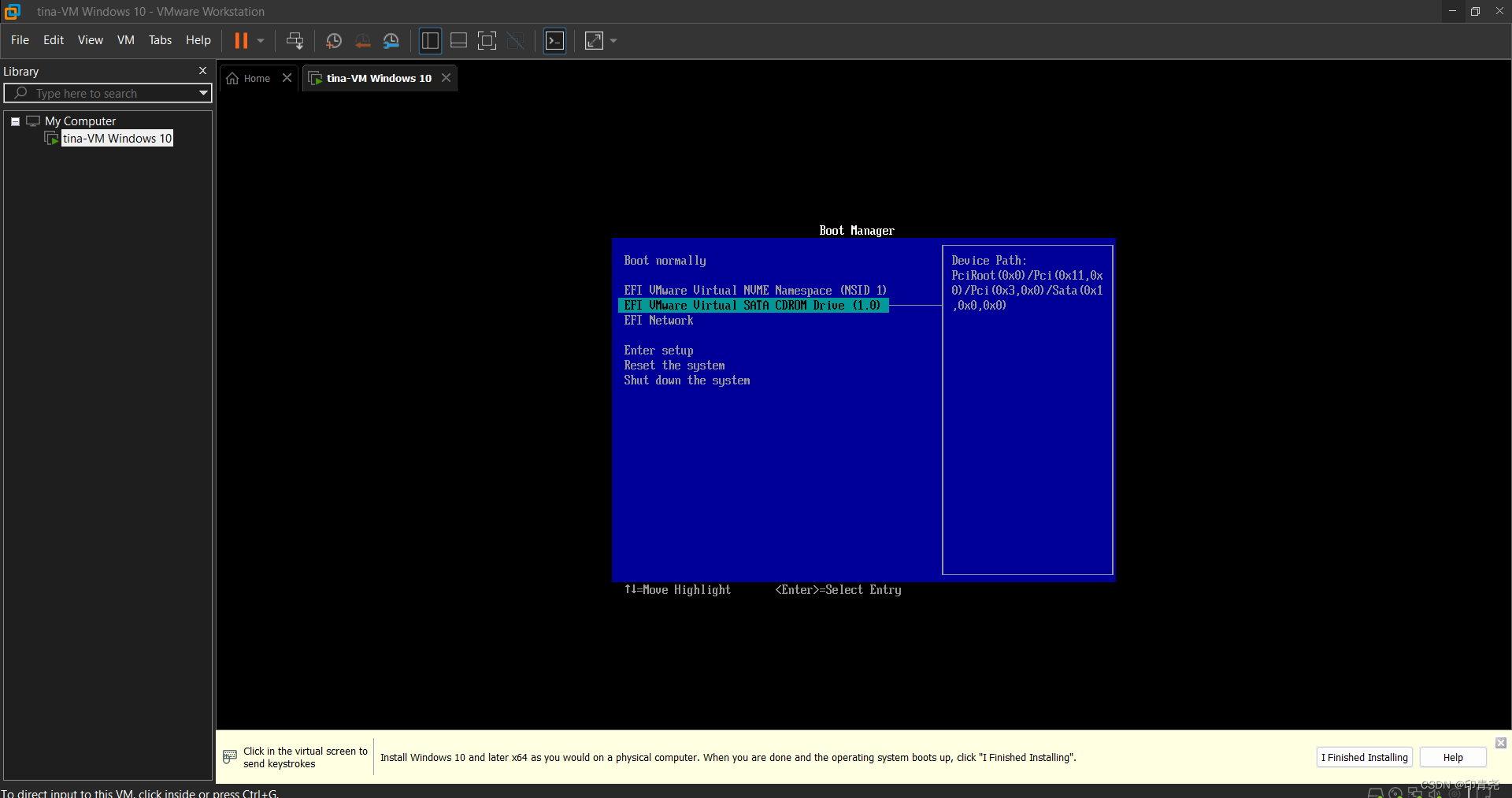Close the Library panel

pyautogui.click(x=202, y=71)
